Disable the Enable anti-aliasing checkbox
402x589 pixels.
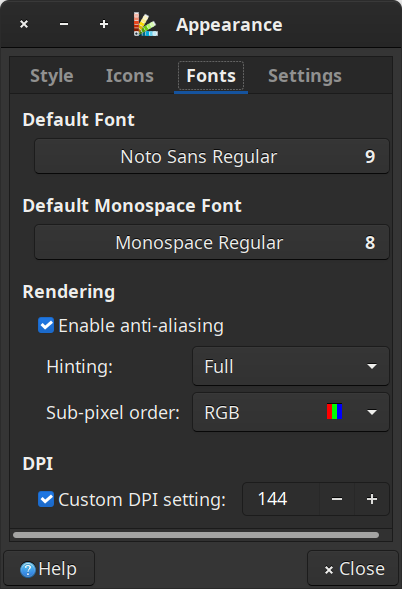coord(46,325)
